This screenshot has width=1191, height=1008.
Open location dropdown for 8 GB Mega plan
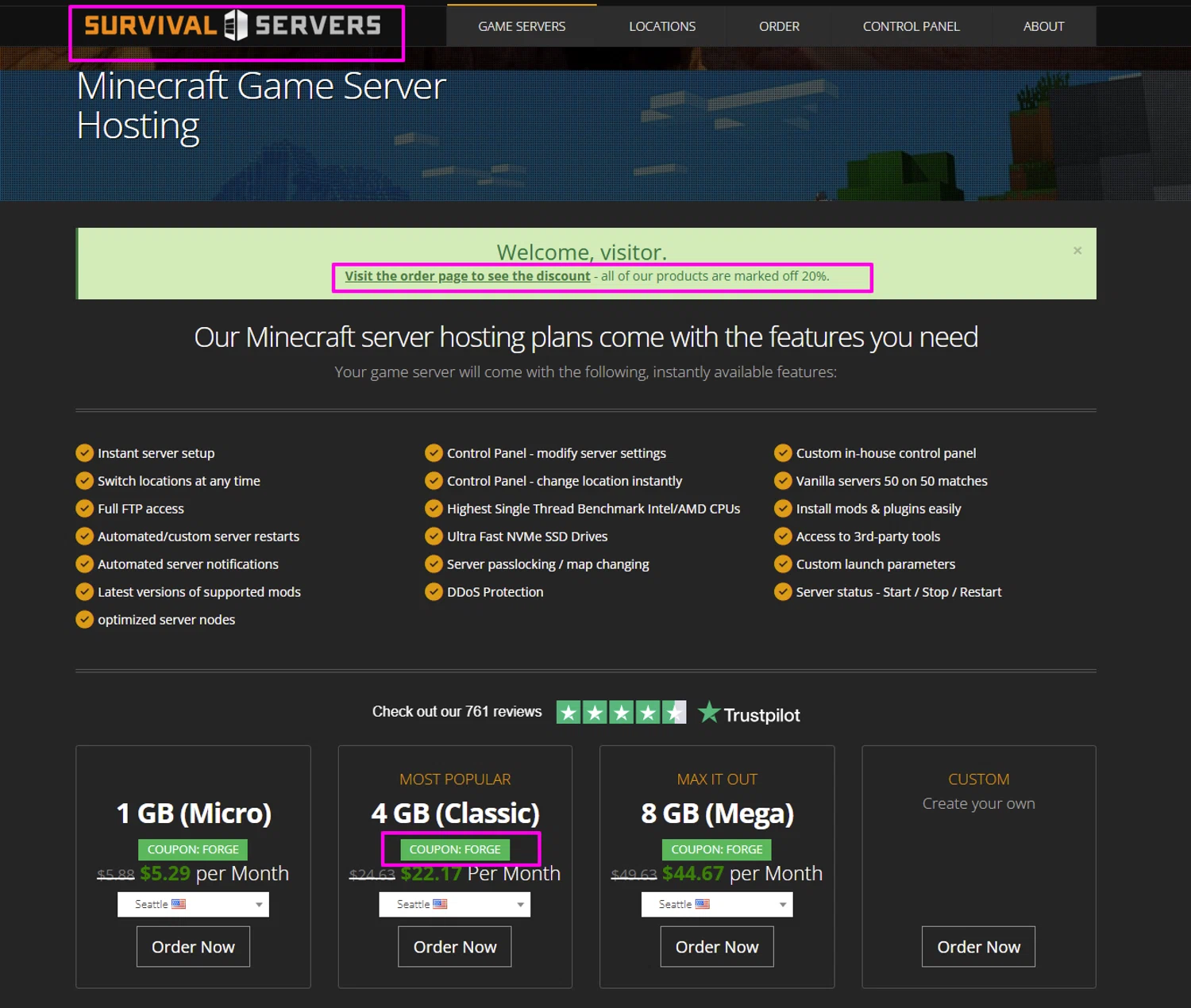coord(717,904)
